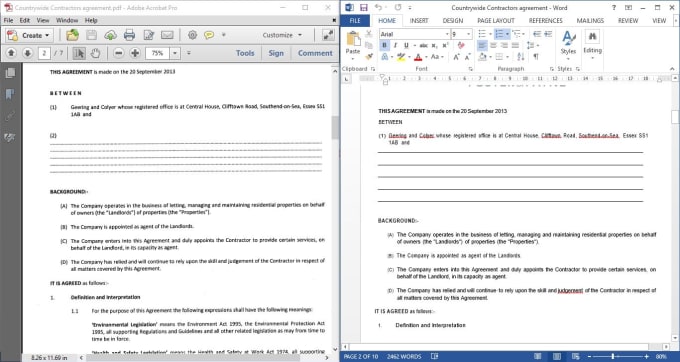Toggle Italic formatting in Word
The image size is (680, 362).
tap(395, 45)
